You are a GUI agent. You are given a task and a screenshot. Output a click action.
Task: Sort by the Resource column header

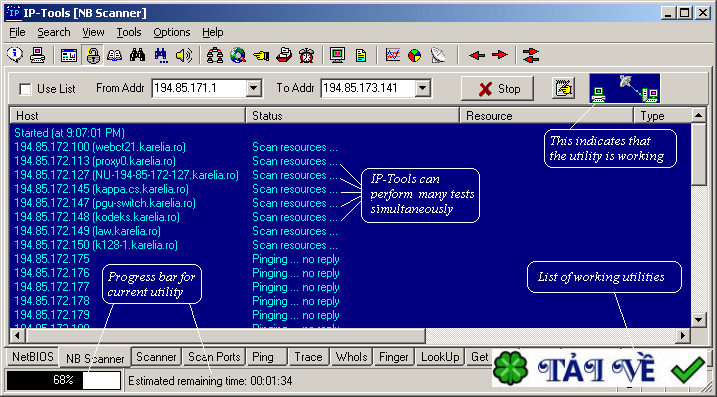[x=546, y=116]
